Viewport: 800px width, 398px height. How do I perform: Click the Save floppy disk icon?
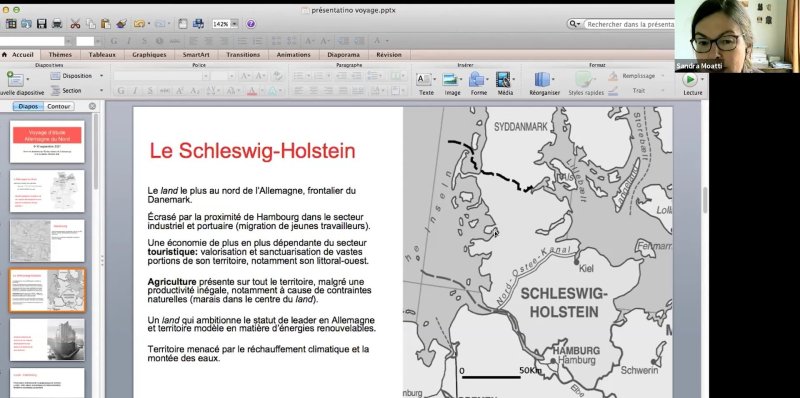point(42,23)
